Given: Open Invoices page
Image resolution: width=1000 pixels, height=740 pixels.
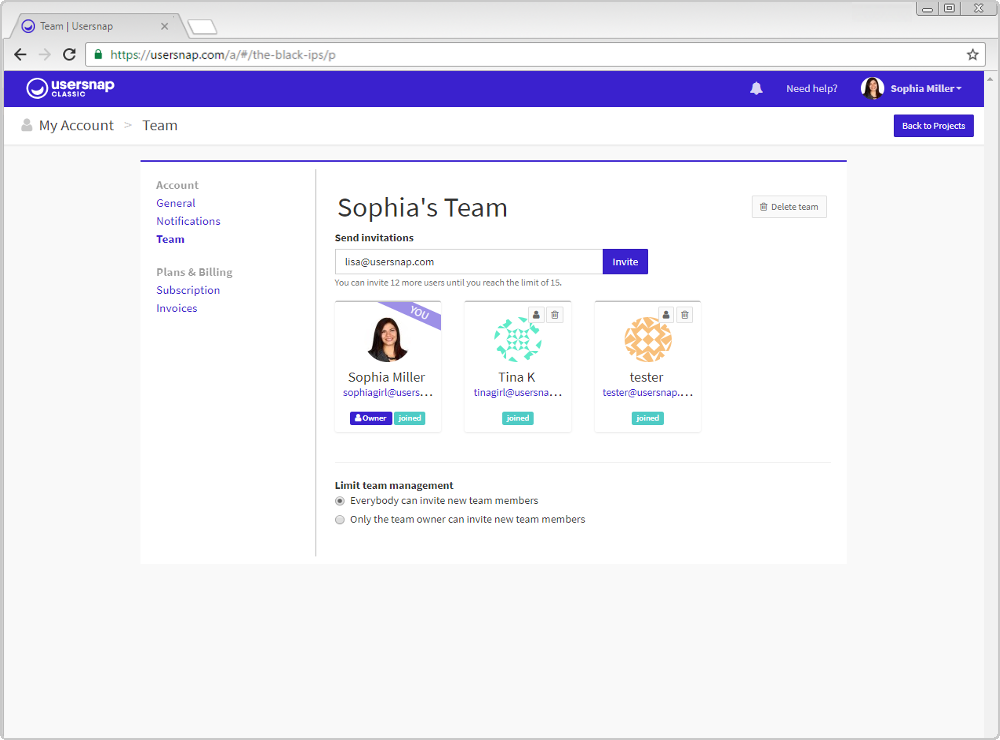Looking at the screenshot, I should click(177, 308).
